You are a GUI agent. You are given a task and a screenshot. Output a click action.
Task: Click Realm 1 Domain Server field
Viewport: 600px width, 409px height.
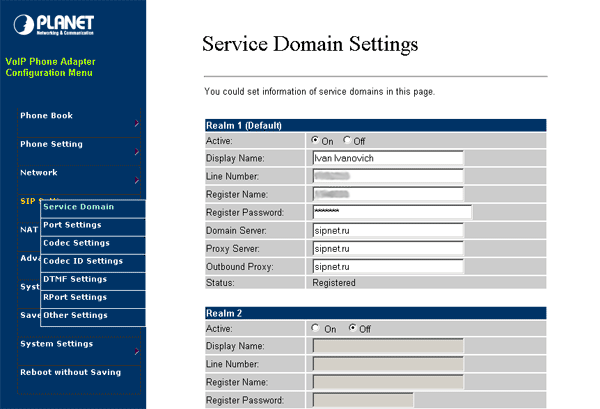pyautogui.click(x=388, y=230)
